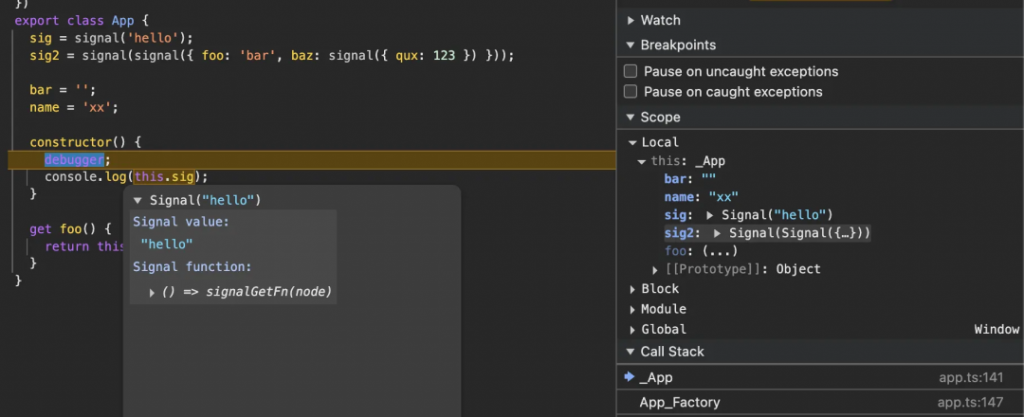Collapse the Local scope arrow

[634, 143]
